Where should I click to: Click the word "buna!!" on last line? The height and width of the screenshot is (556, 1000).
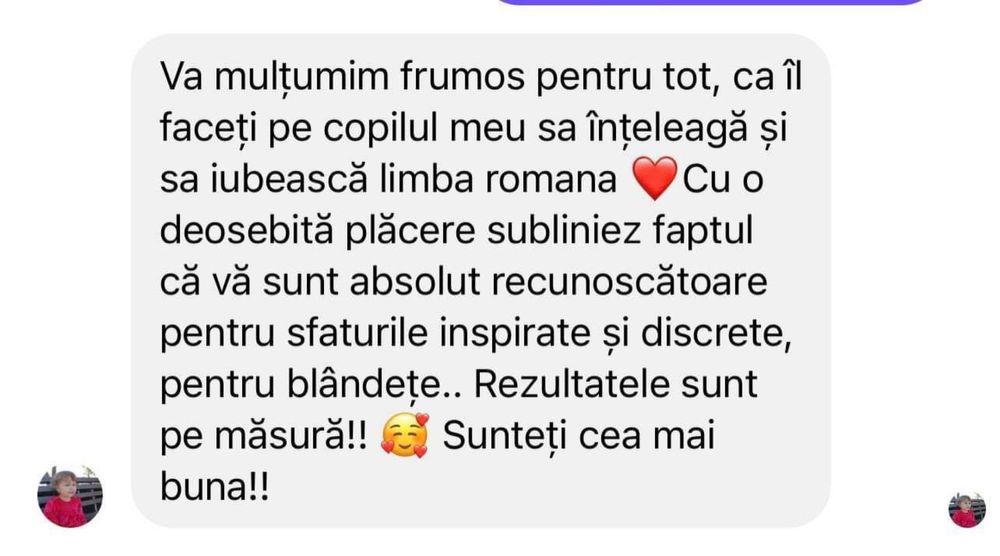[x=214, y=488]
